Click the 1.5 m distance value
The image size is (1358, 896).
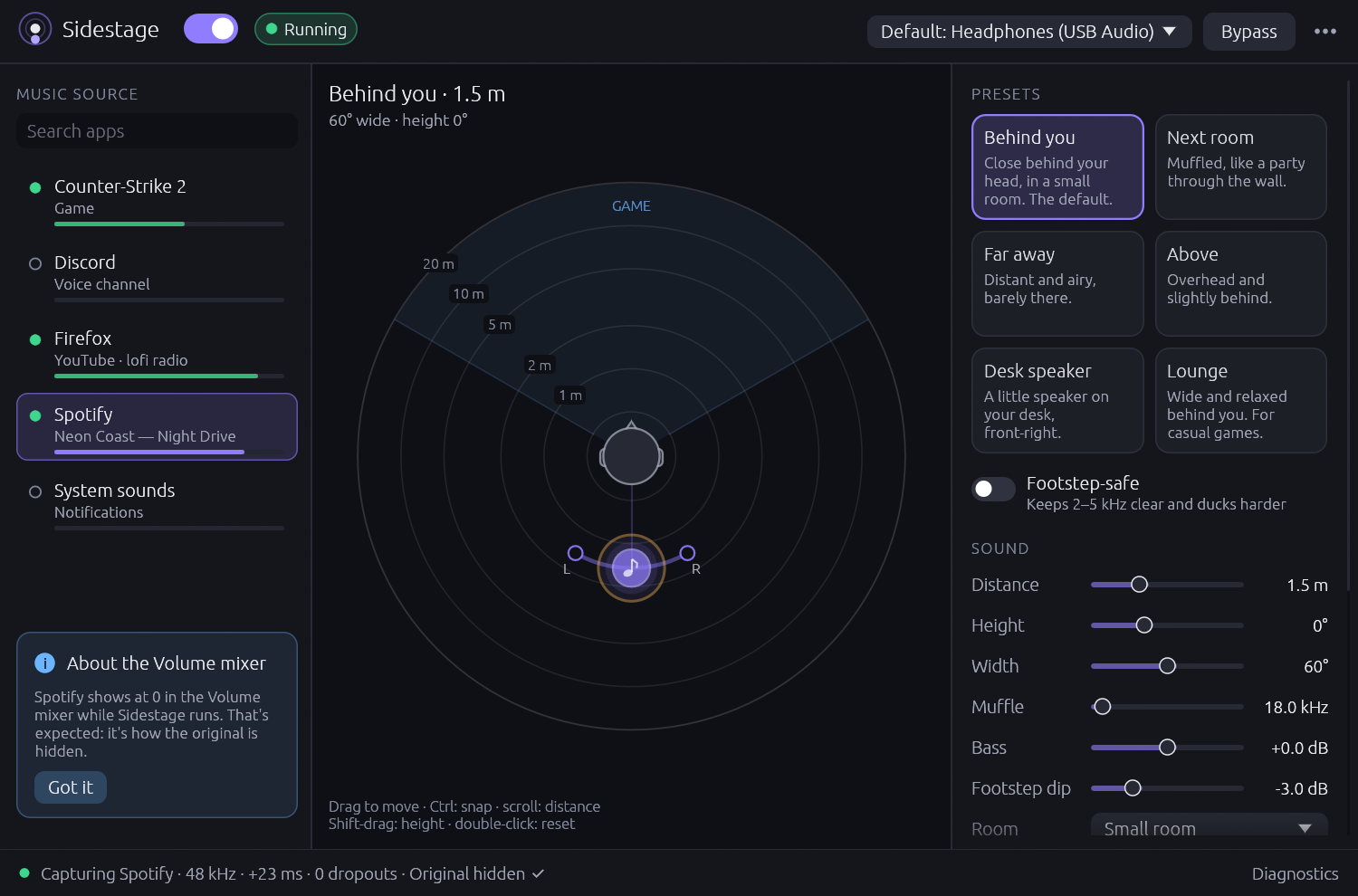click(1306, 586)
